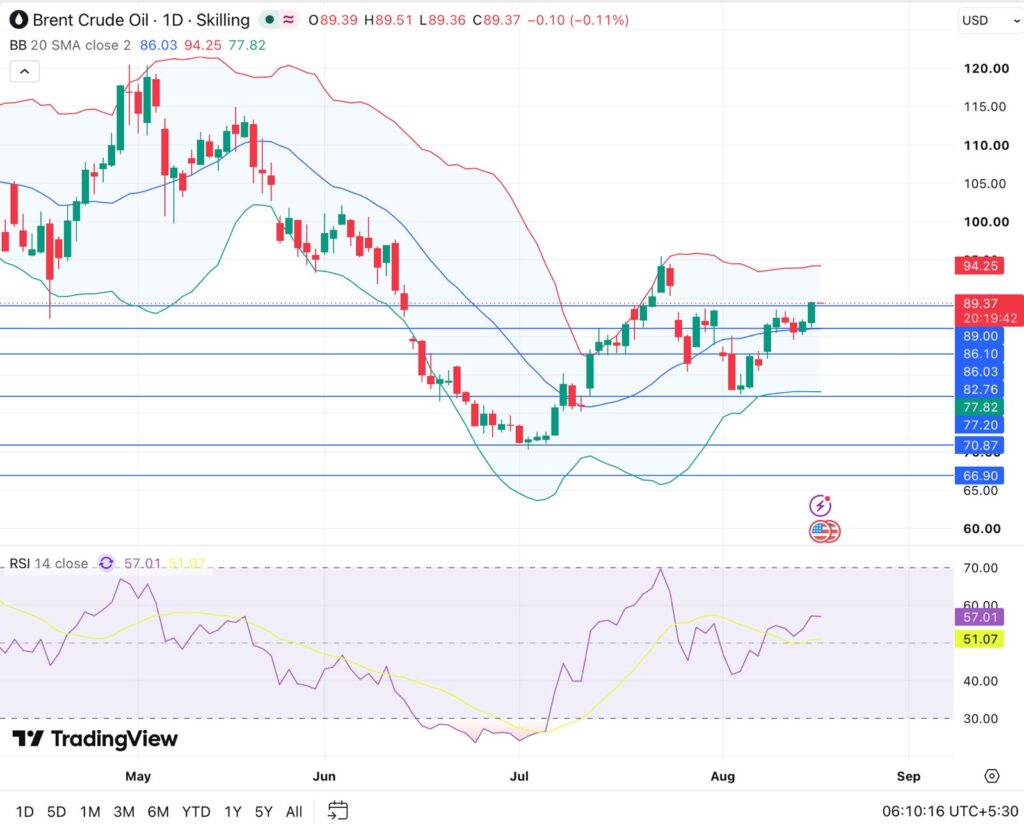
Task: Click the Sep label on time axis
Action: [908, 776]
